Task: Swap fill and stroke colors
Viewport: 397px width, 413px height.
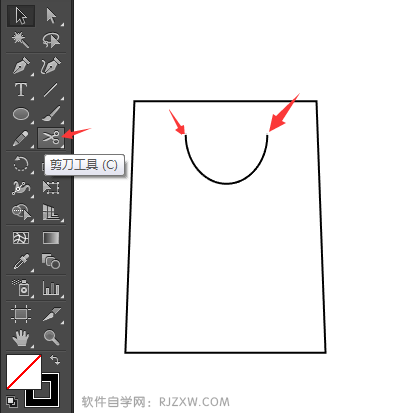Action: coord(55,360)
